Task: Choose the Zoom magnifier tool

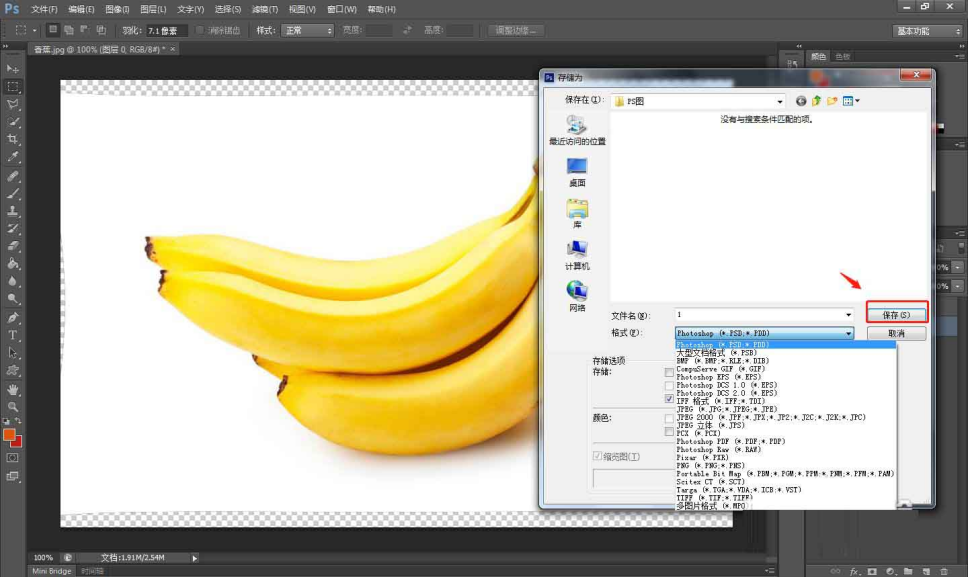Action: click(13, 407)
